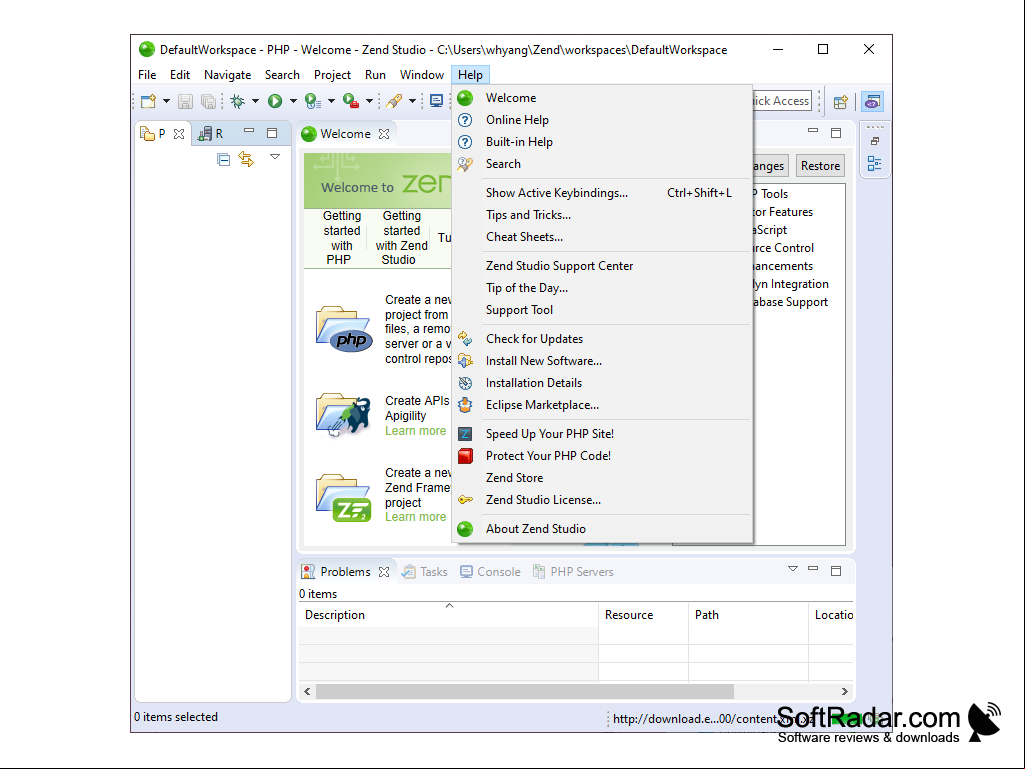Image resolution: width=1025 pixels, height=769 pixels.
Task: Toggle Link with Editor in explorer
Action: pos(246,159)
